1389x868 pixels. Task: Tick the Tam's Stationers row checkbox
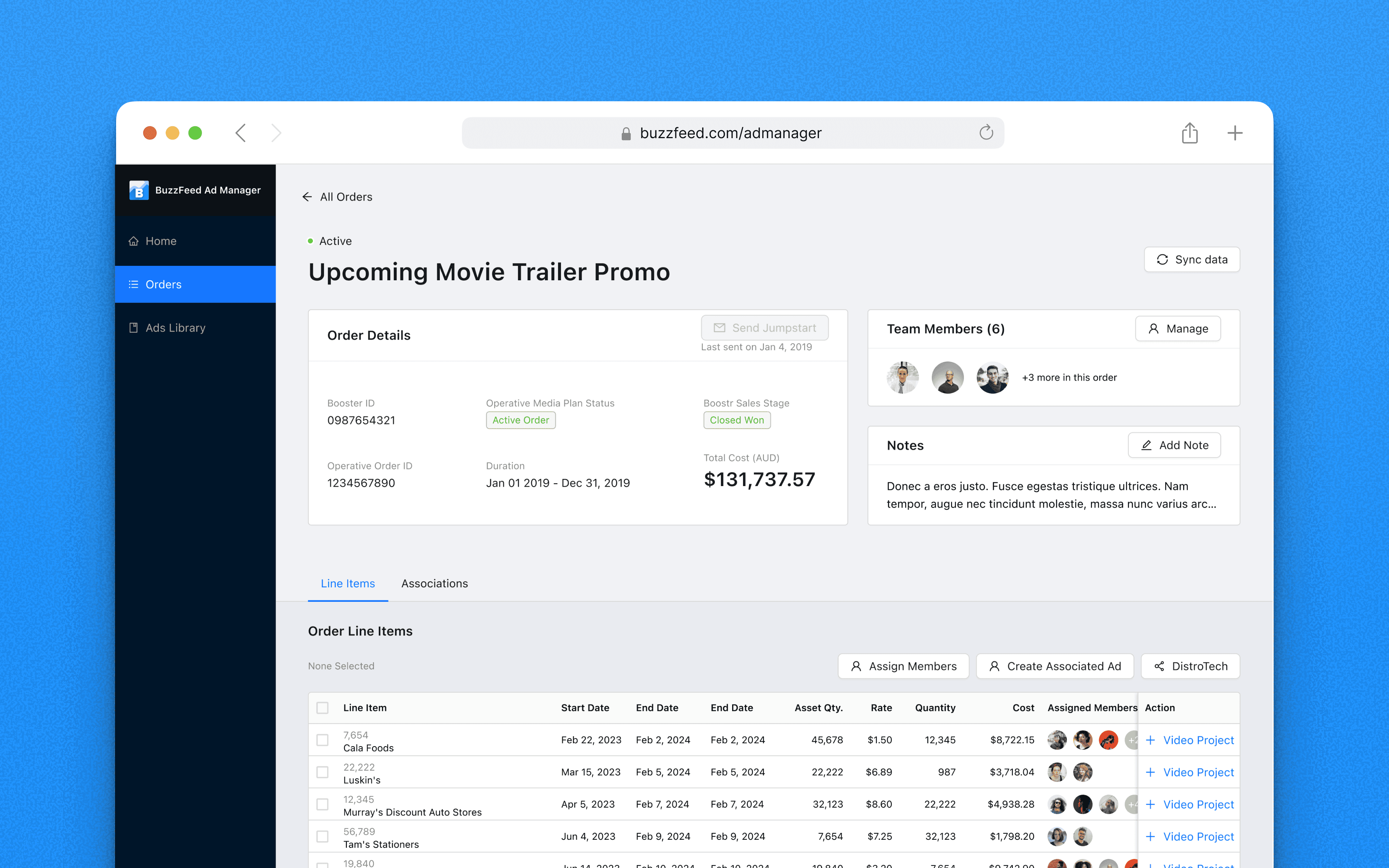pos(323,837)
